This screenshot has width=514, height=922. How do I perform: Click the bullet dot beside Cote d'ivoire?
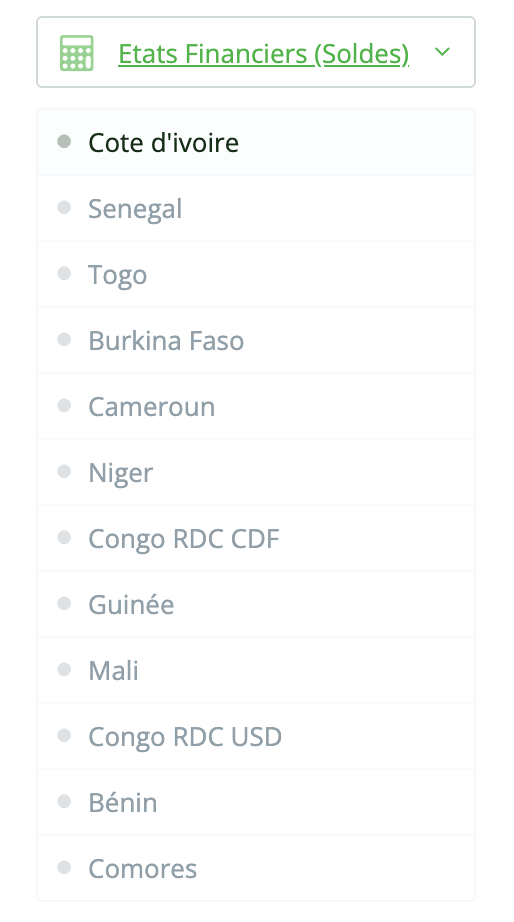64,141
